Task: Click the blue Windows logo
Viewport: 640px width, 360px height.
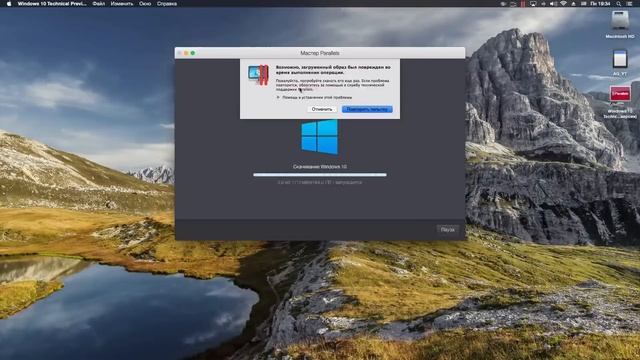Action: (x=320, y=137)
